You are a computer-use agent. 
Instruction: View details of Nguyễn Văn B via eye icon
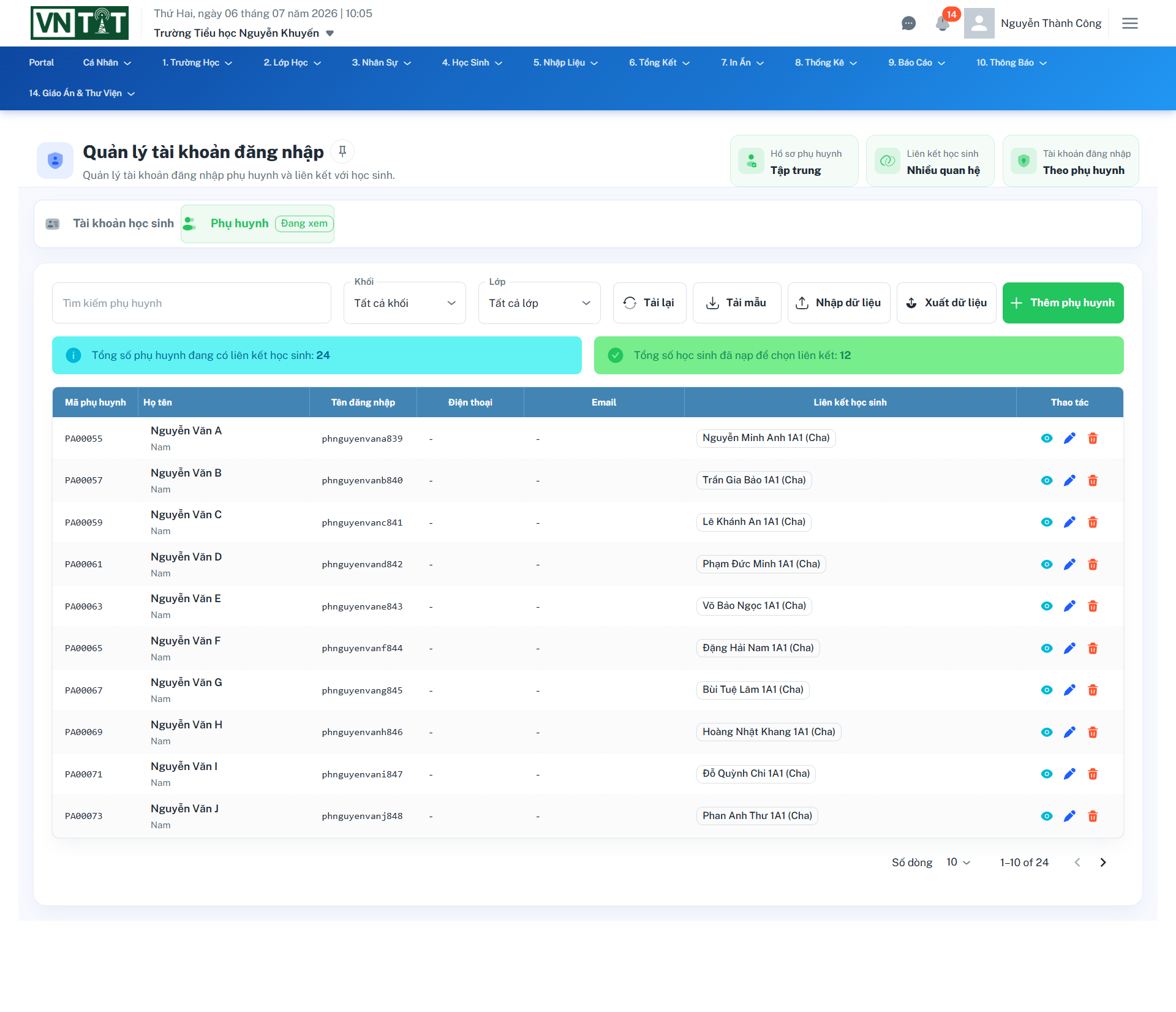tap(1047, 480)
